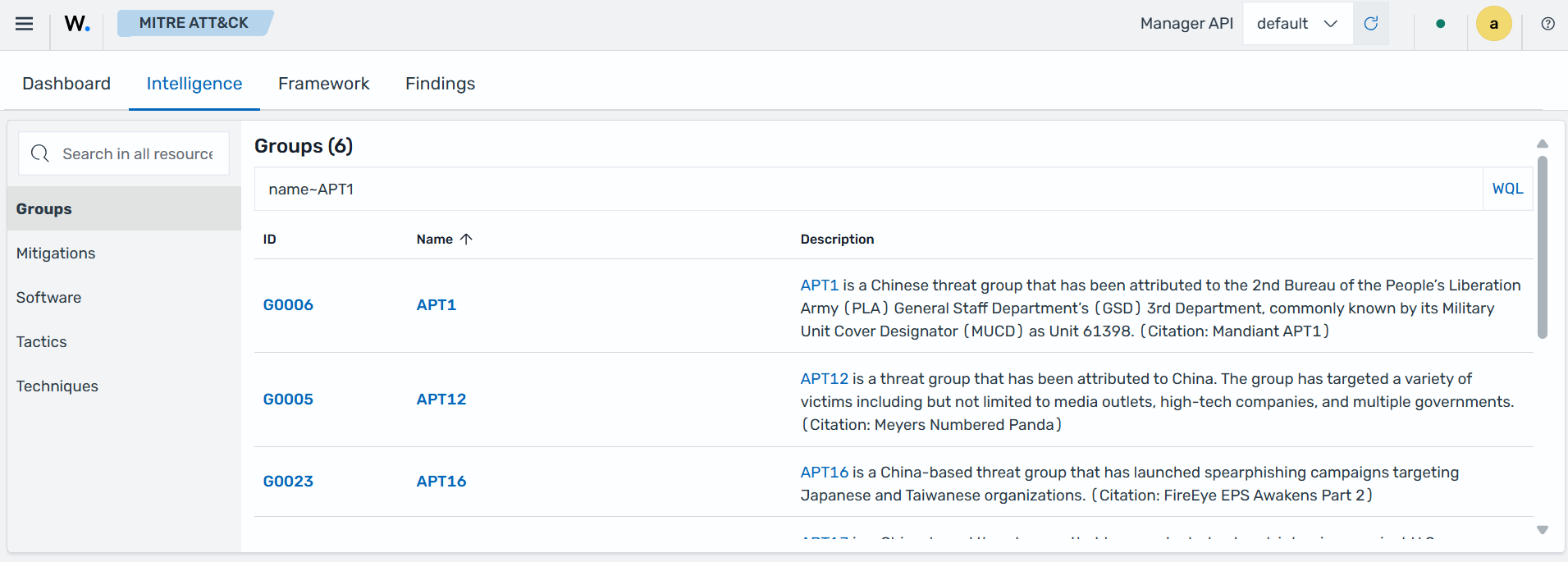Click the name~APT1 query input

(868, 190)
